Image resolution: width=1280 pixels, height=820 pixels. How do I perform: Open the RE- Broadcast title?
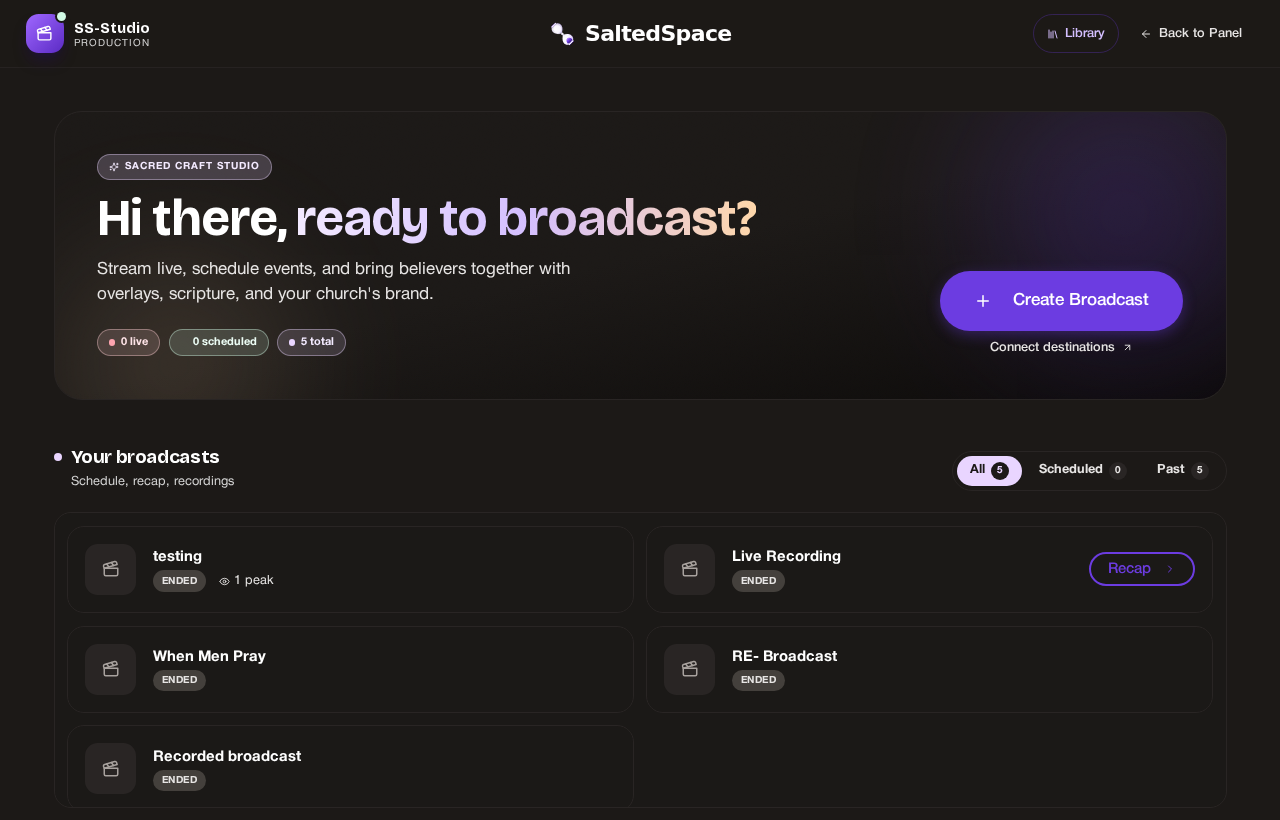[784, 657]
